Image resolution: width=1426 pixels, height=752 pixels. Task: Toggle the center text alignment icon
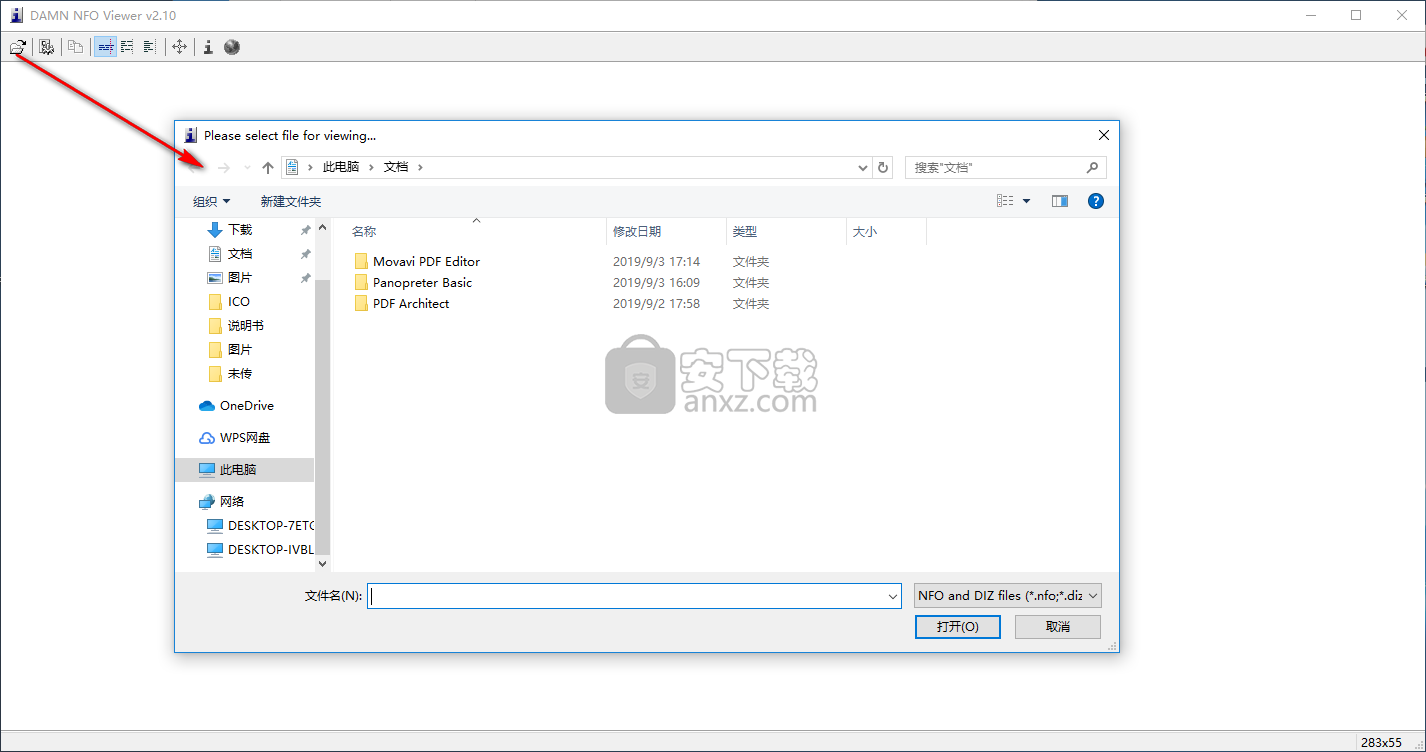[105, 47]
